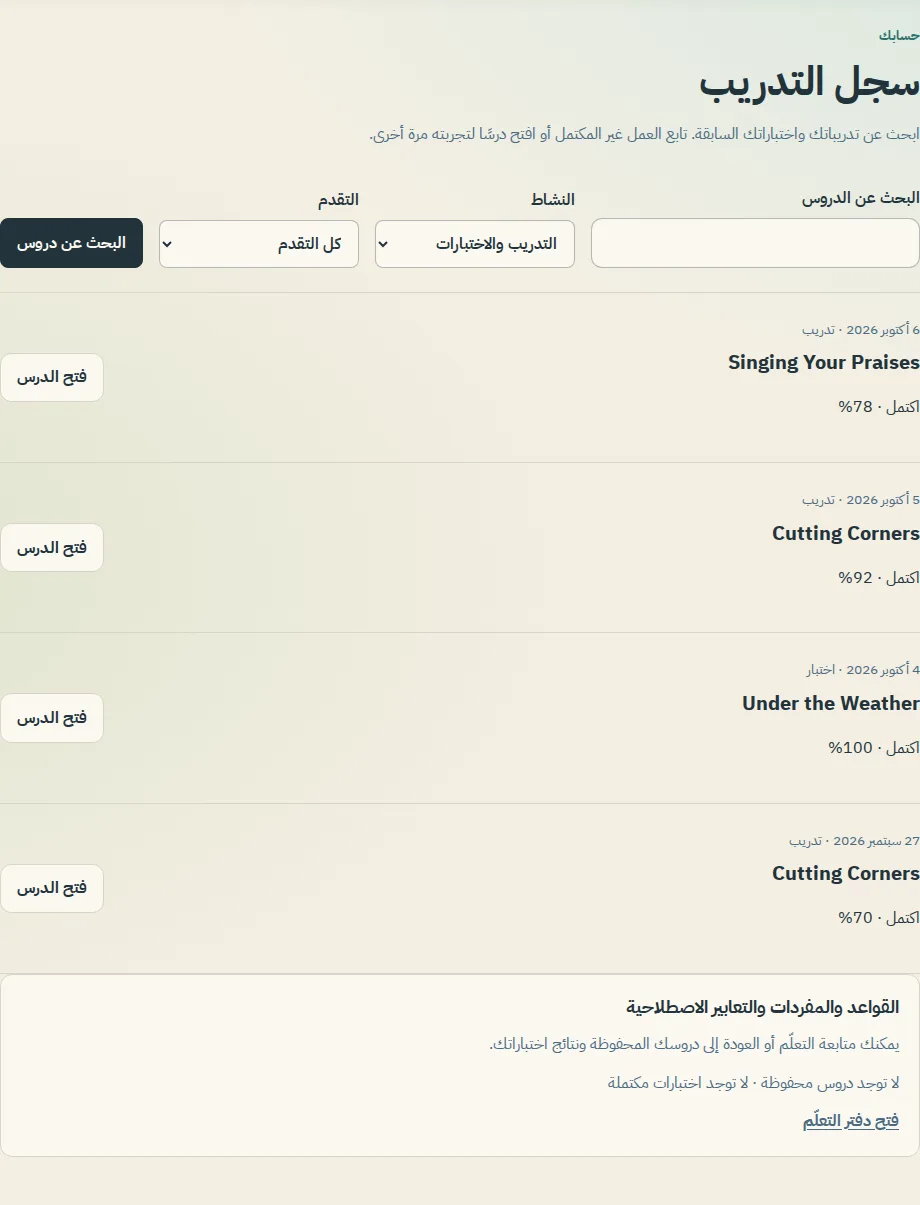Click the حسابك breadcrumb link
The height and width of the screenshot is (1205, 920).
(899, 35)
